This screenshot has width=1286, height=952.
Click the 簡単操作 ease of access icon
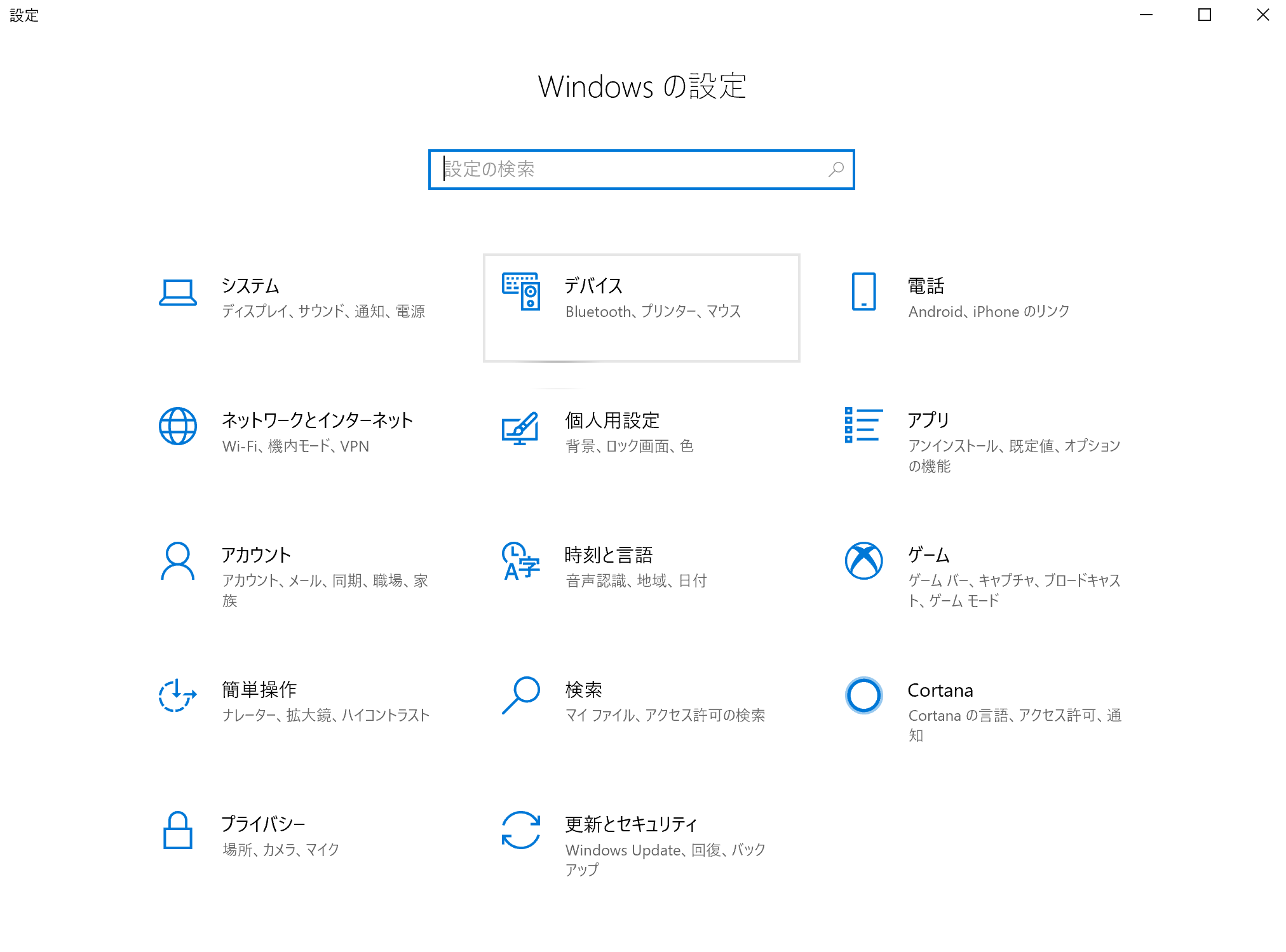177,695
